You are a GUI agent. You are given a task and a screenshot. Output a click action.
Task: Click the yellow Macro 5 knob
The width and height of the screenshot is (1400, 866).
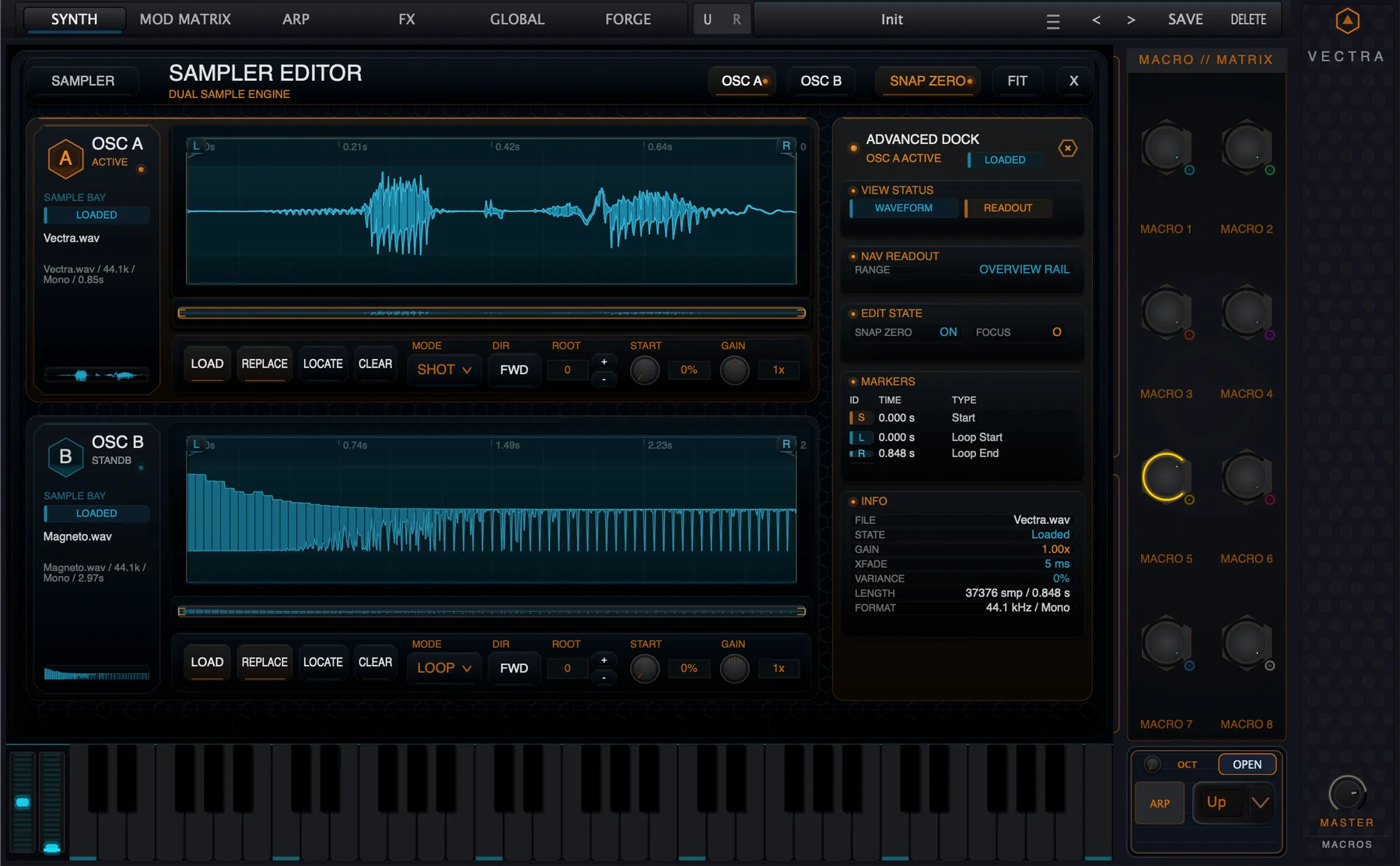click(1166, 477)
